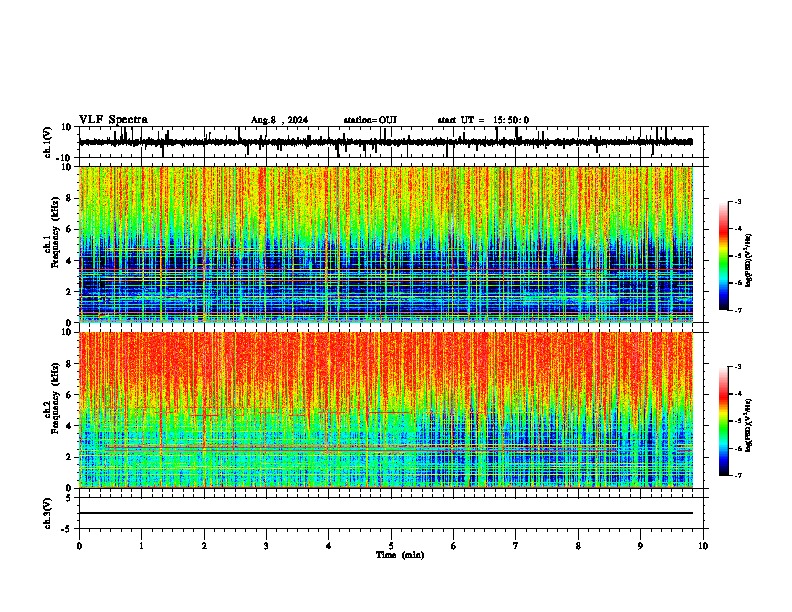The image size is (792, 612).
Task: Click the "station=OUI" header label
Action: click(x=370, y=120)
